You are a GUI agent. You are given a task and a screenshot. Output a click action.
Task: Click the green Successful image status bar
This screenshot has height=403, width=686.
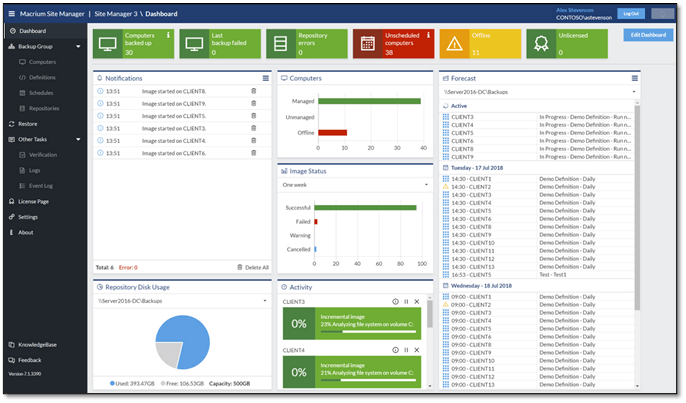(365, 207)
